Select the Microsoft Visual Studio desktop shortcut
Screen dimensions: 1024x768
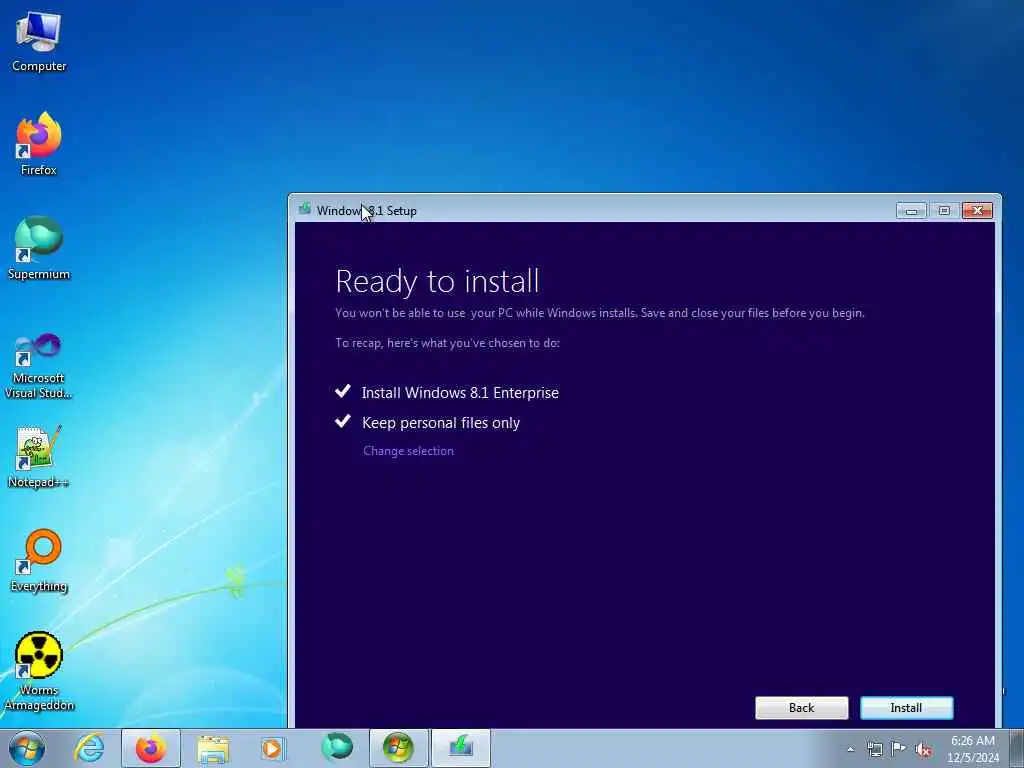39,366
